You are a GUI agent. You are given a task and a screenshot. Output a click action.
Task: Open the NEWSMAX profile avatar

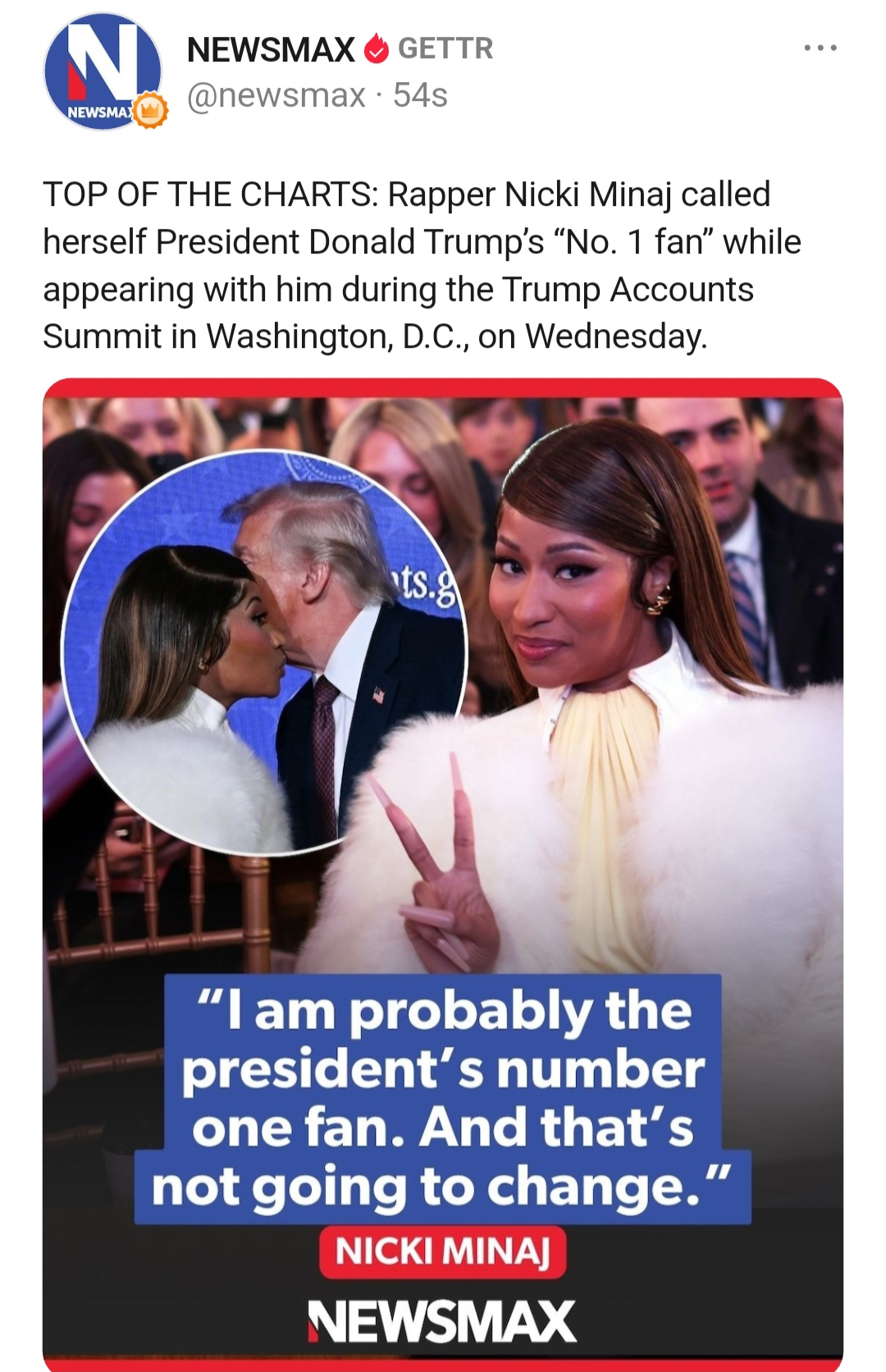point(103,71)
